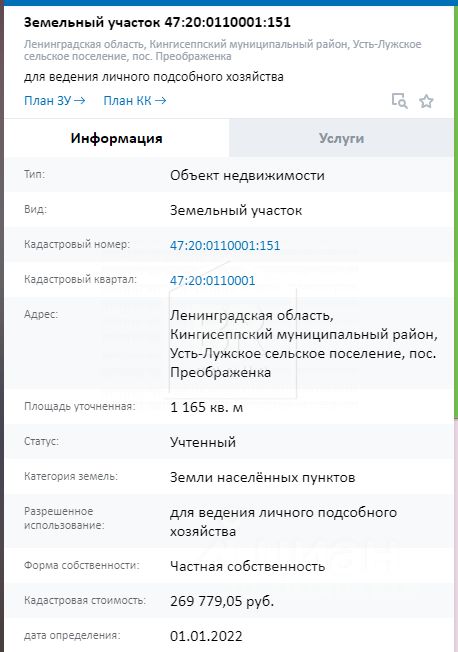
Task: Click the Земельный участок value in Вид row
Action: [236, 210]
